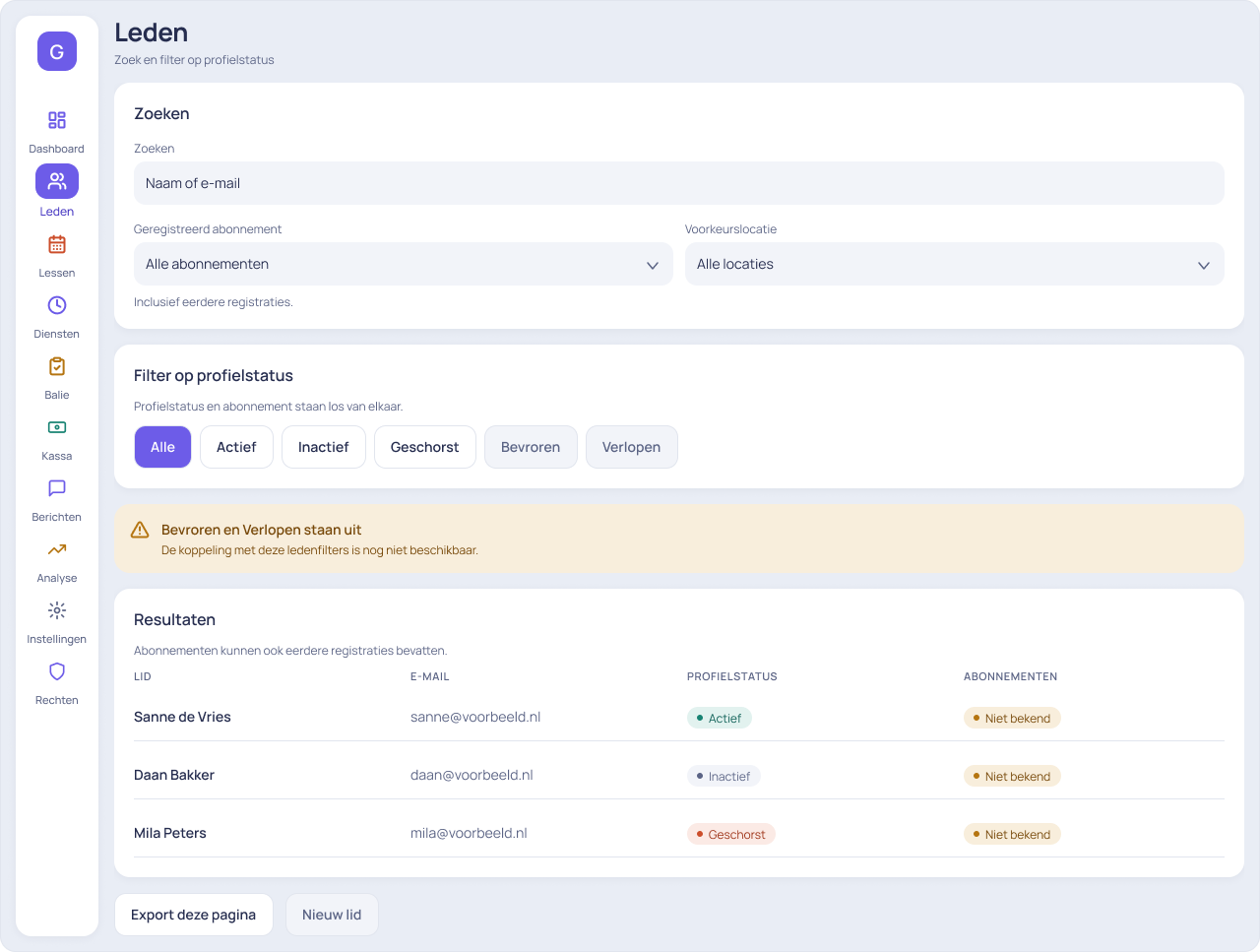Image resolution: width=1260 pixels, height=952 pixels.
Task: Open the Sanne de Vries member row
Action: click(x=679, y=717)
